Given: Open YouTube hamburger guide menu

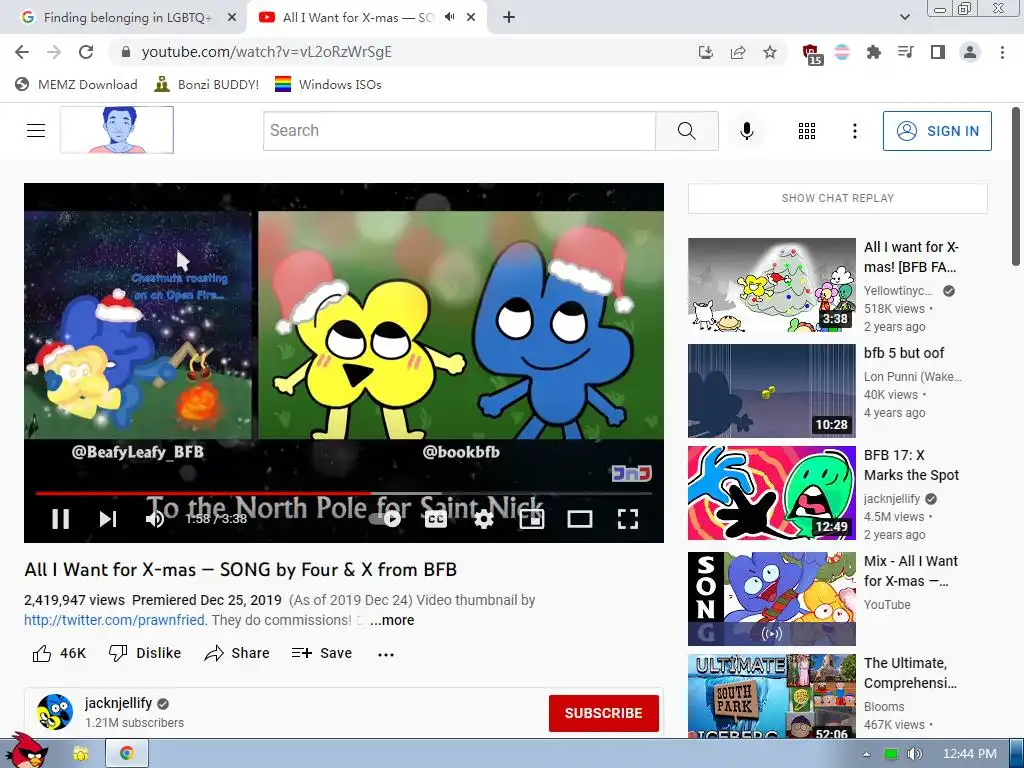Looking at the screenshot, I should (x=36, y=131).
